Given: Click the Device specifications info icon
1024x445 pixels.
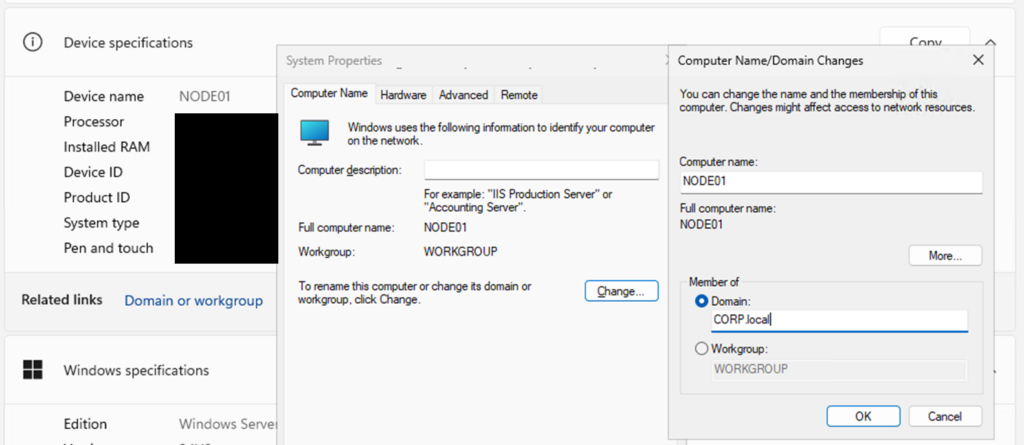Looking at the screenshot, I should [x=34, y=43].
